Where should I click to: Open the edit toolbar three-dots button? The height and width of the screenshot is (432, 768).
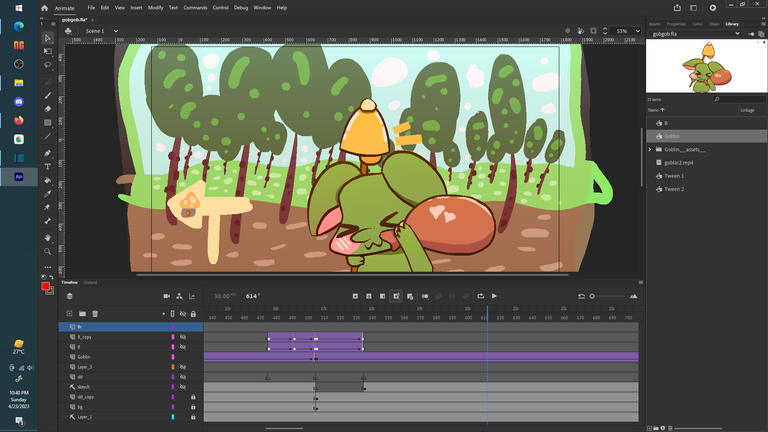pyautogui.click(x=48, y=267)
